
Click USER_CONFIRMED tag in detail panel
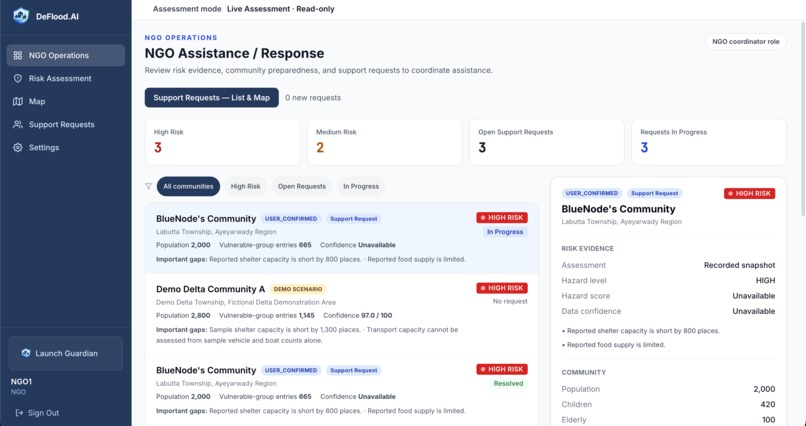click(592, 193)
